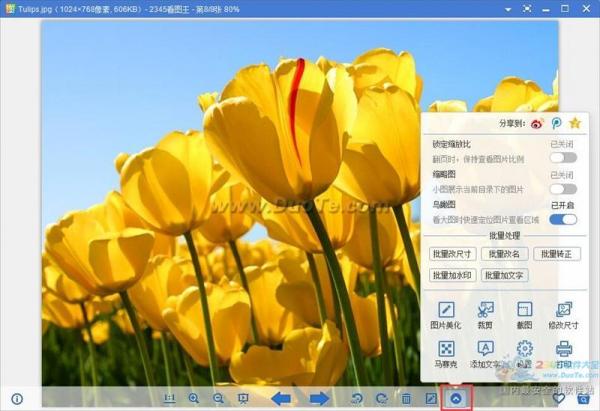
Task: Click the 锁定缩放比 label text
Action: (x=452, y=144)
